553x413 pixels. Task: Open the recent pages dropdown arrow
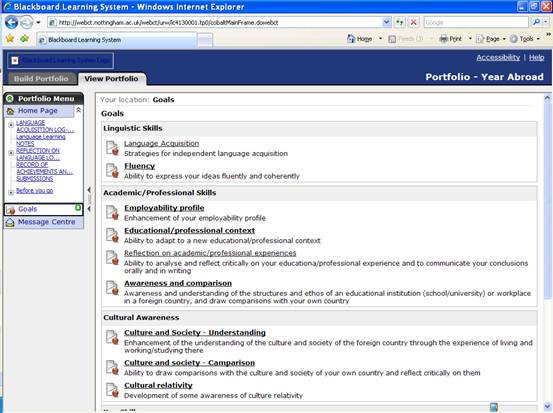click(x=38, y=23)
